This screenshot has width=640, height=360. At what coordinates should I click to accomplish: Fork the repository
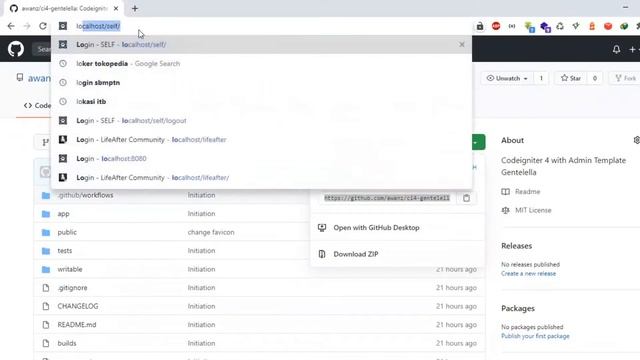[x=625, y=78]
